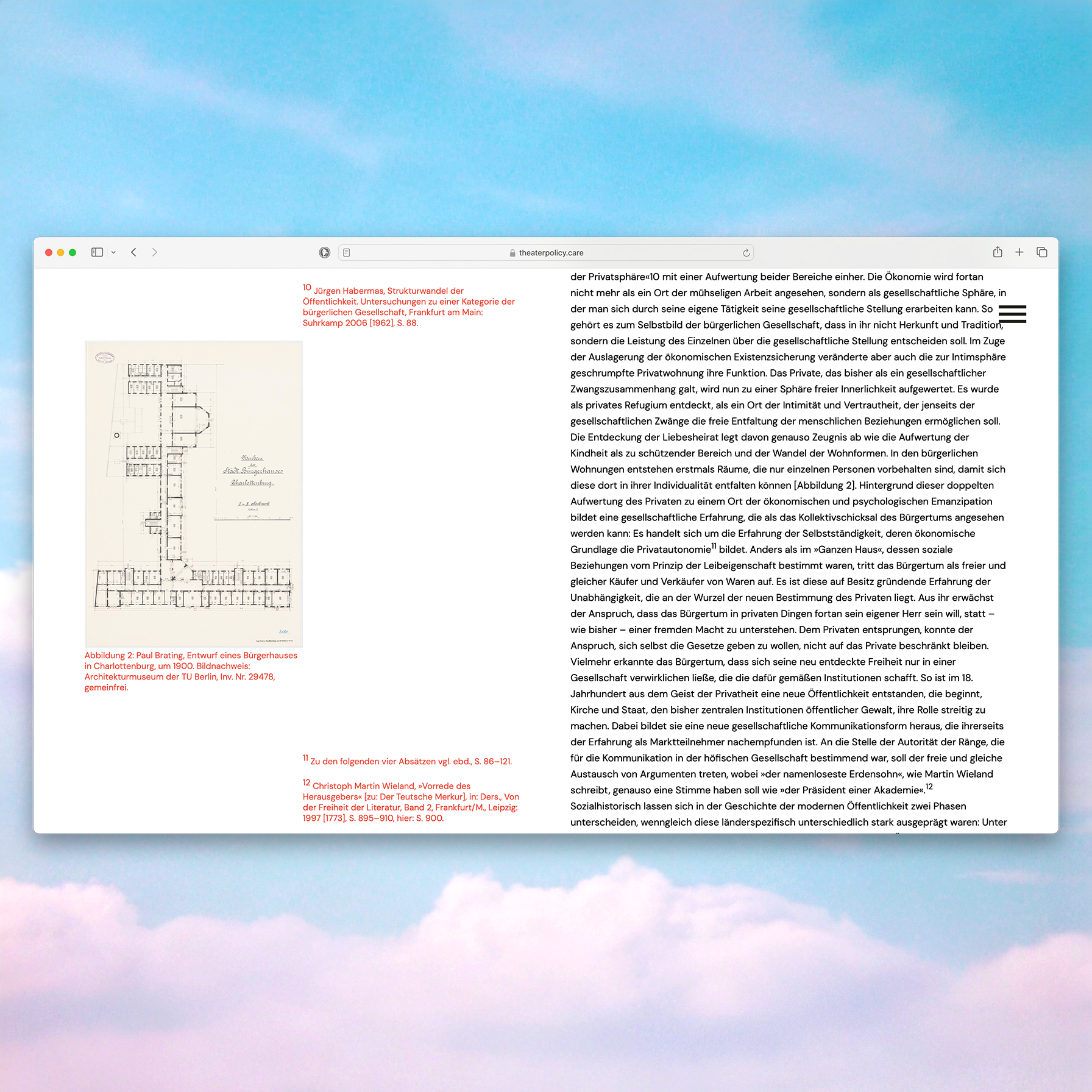Open the Share menu icon
1092x1092 pixels.
coord(998,252)
